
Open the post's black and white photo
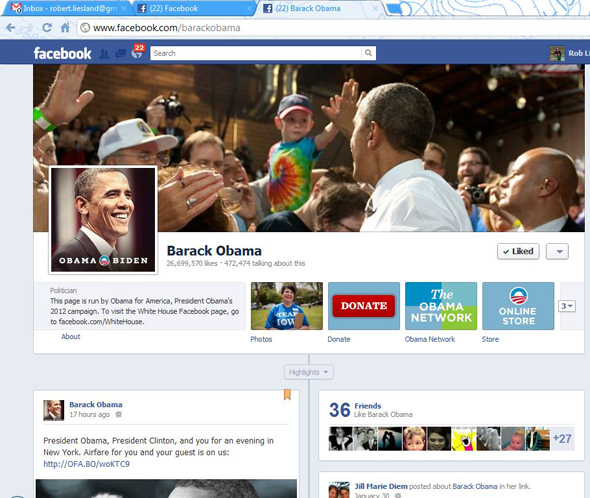pos(166,489)
